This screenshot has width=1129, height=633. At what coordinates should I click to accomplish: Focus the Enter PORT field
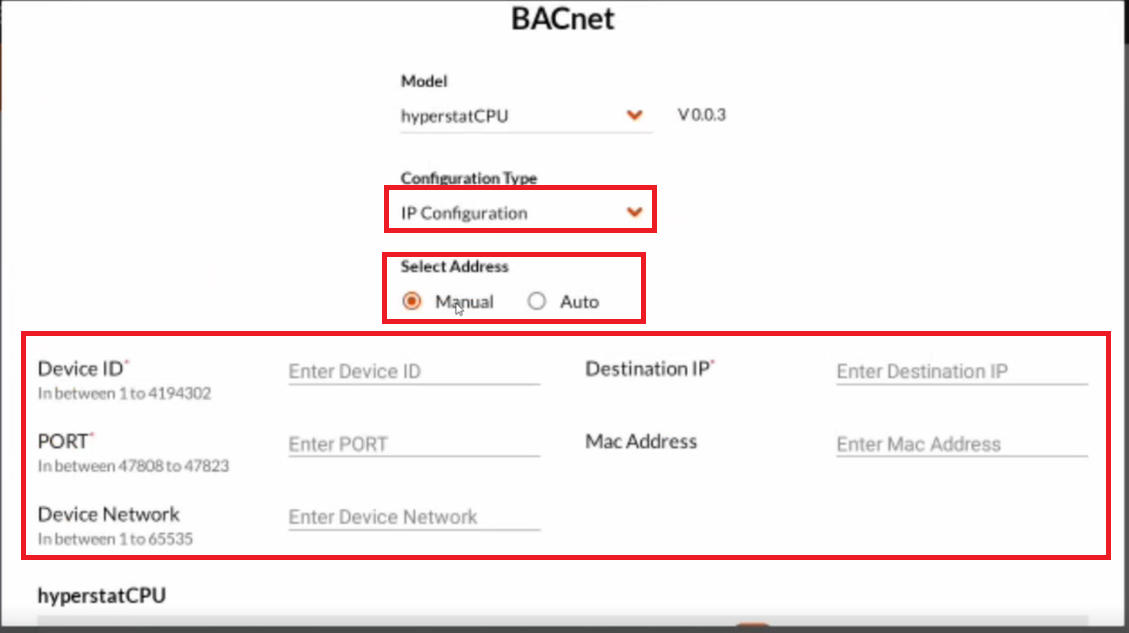(414, 444)
